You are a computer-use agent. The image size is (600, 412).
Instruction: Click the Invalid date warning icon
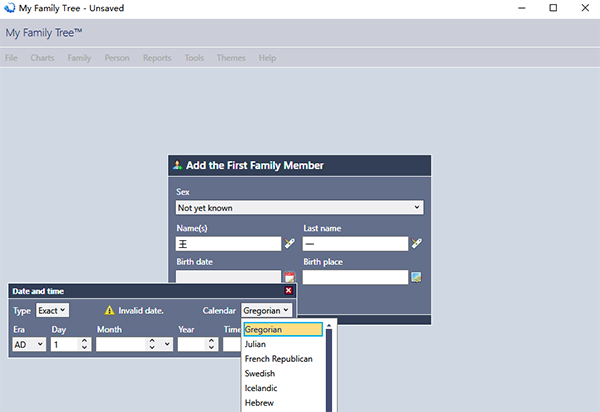[x=109, y=310]
